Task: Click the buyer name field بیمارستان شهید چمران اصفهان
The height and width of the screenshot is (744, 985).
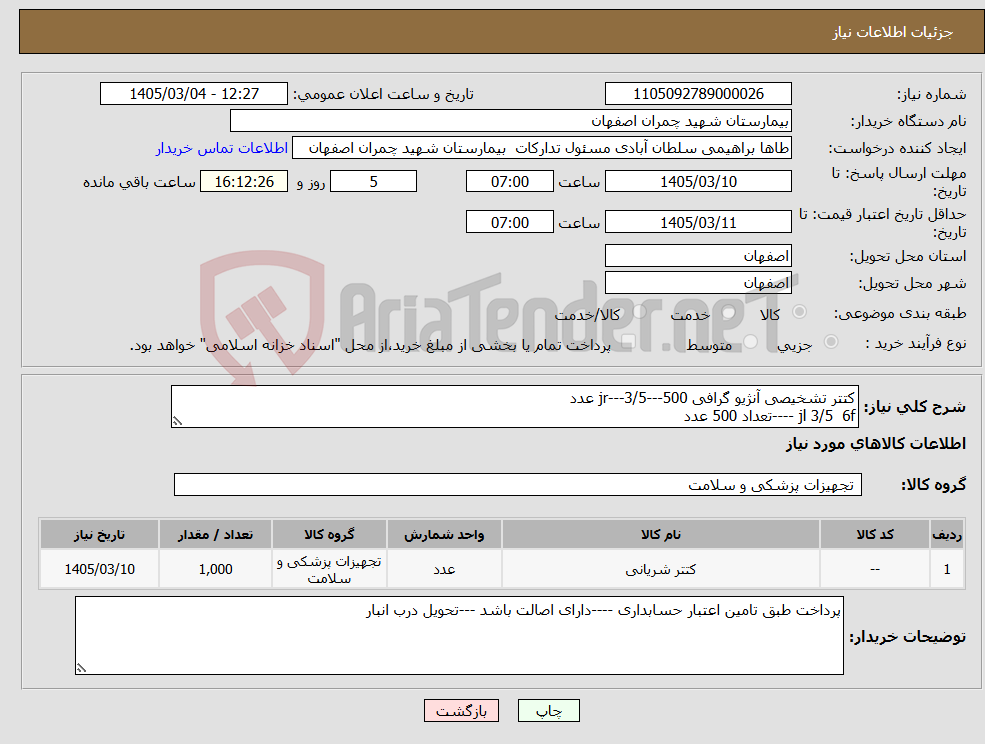Action: (511, 121)
